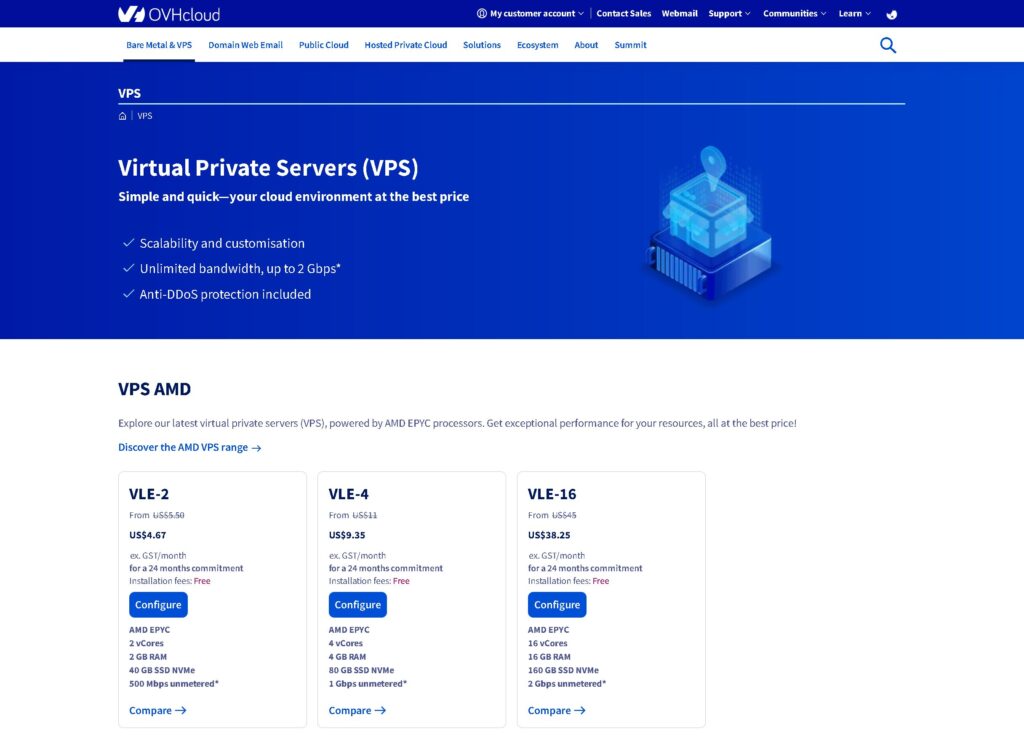
Task: Open the Summit menu item
Action: [630, 45]
